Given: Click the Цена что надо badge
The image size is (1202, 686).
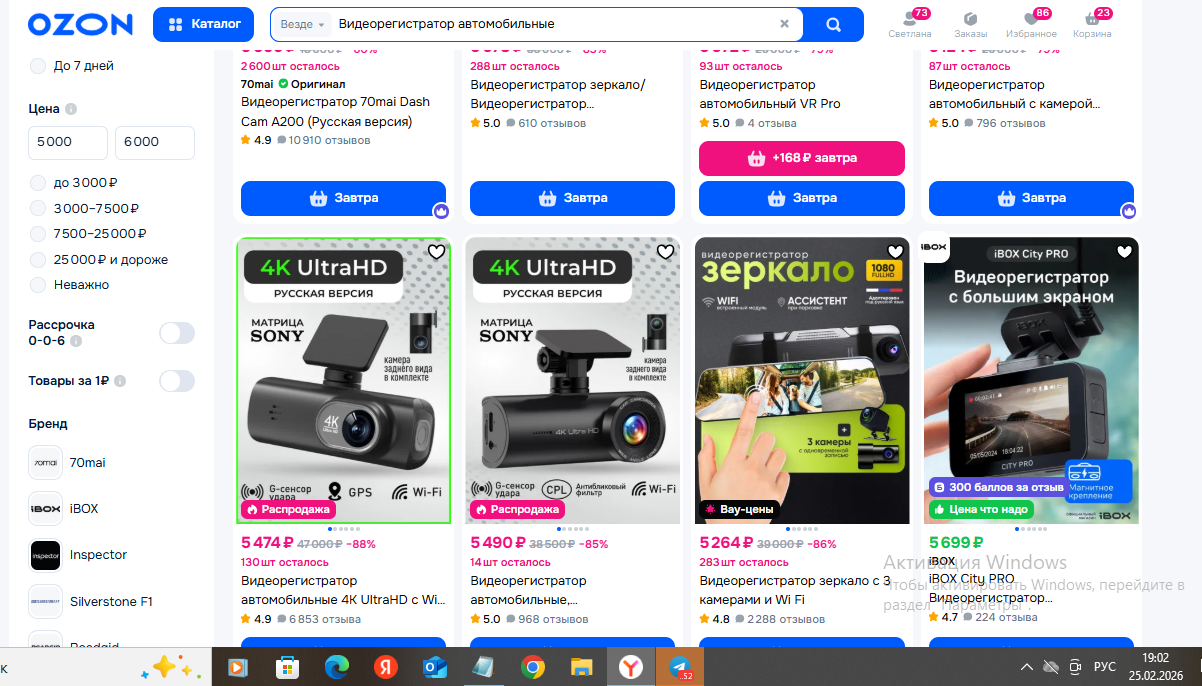Looking at the screenshot, I should (979, 509).
